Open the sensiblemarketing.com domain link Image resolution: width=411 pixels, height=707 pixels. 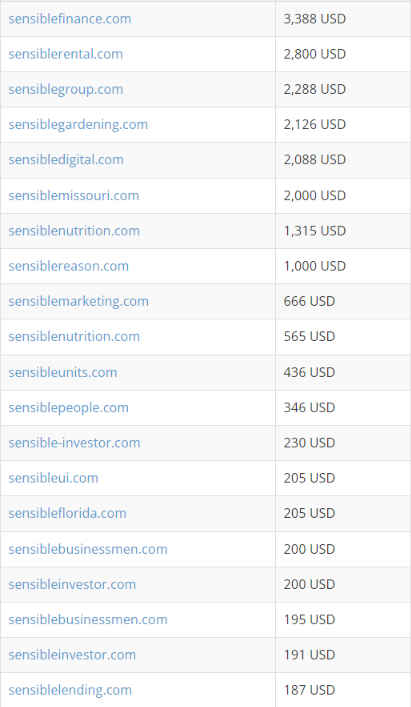point(78,301)
